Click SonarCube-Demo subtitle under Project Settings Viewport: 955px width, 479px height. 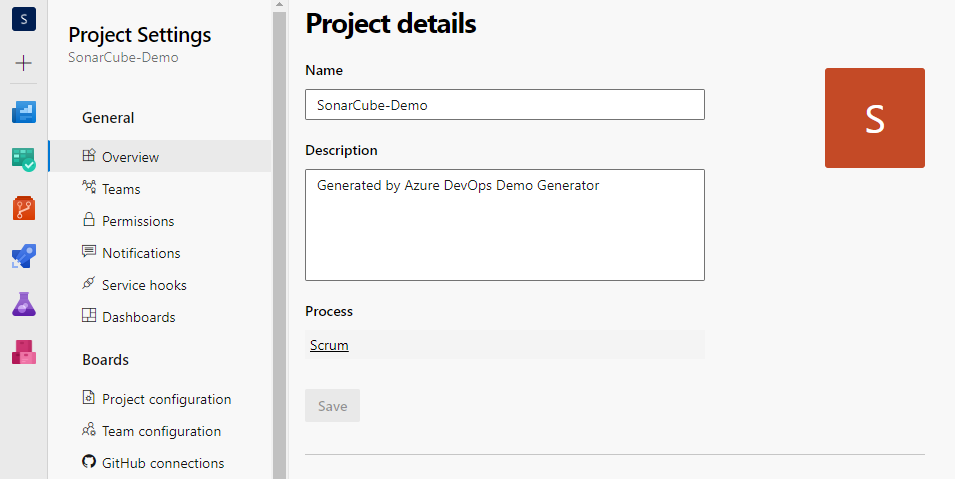point(123,57)
